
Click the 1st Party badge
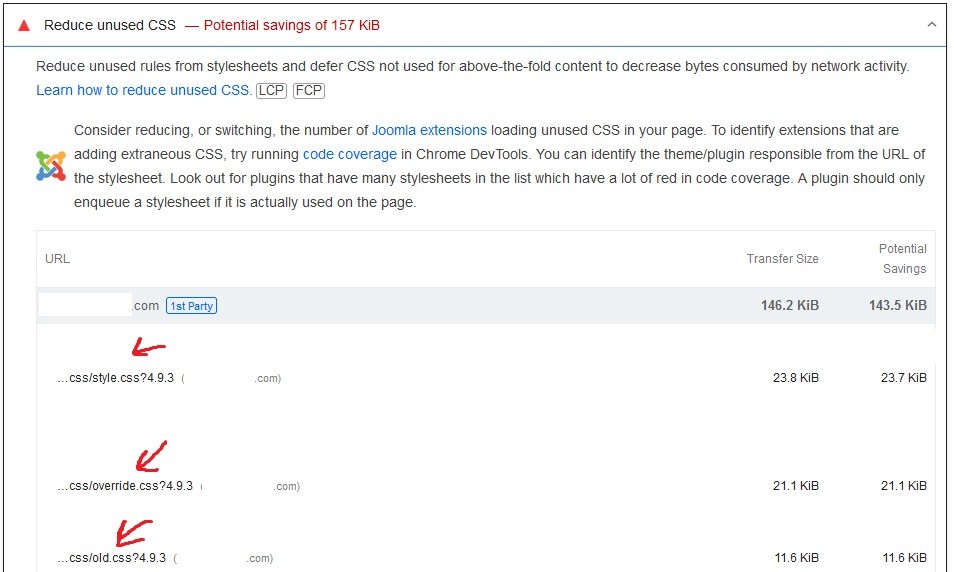191,306
